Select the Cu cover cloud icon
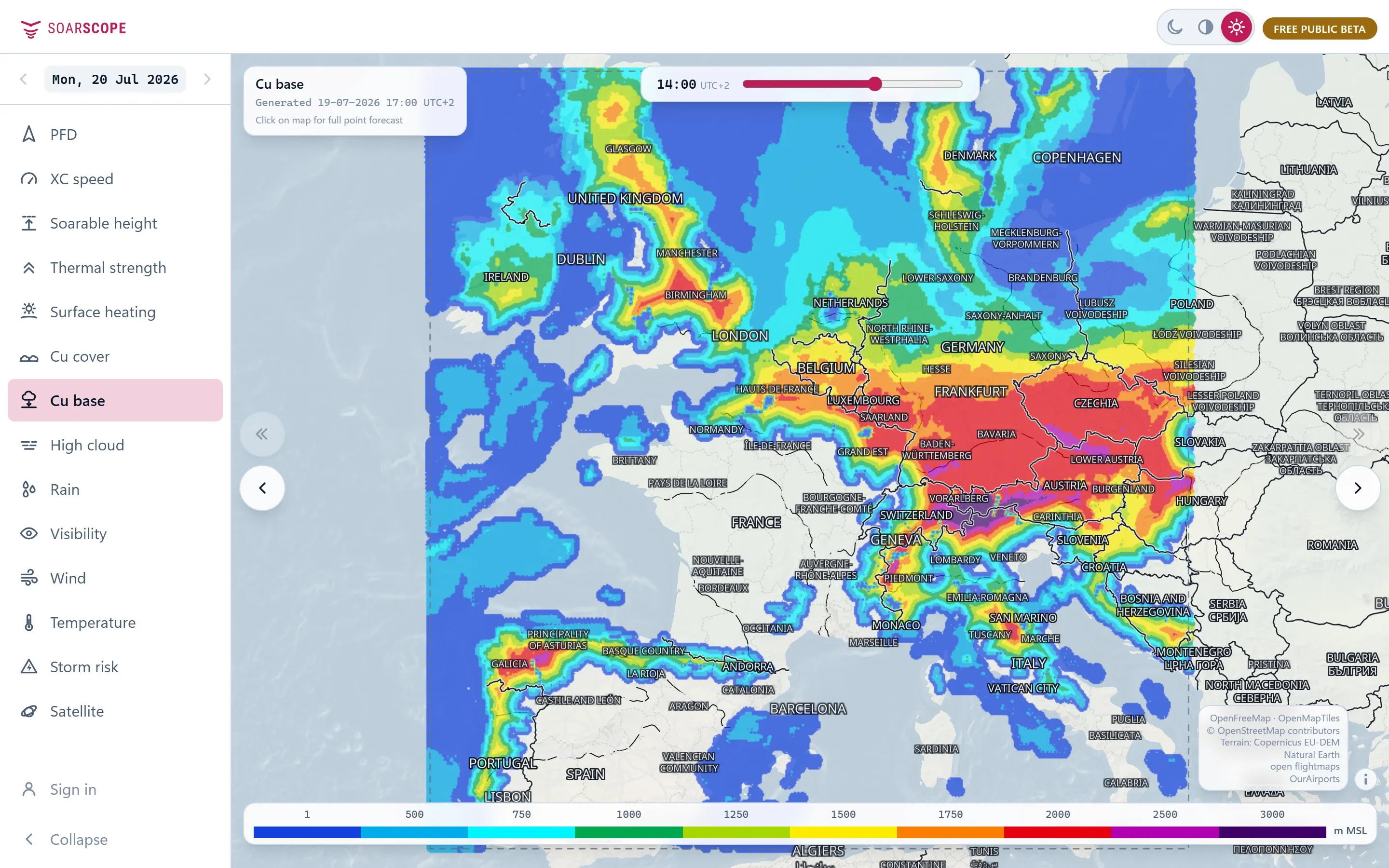Image resolution: width=1389 pixels, height=868 pixels. (29, 356)
